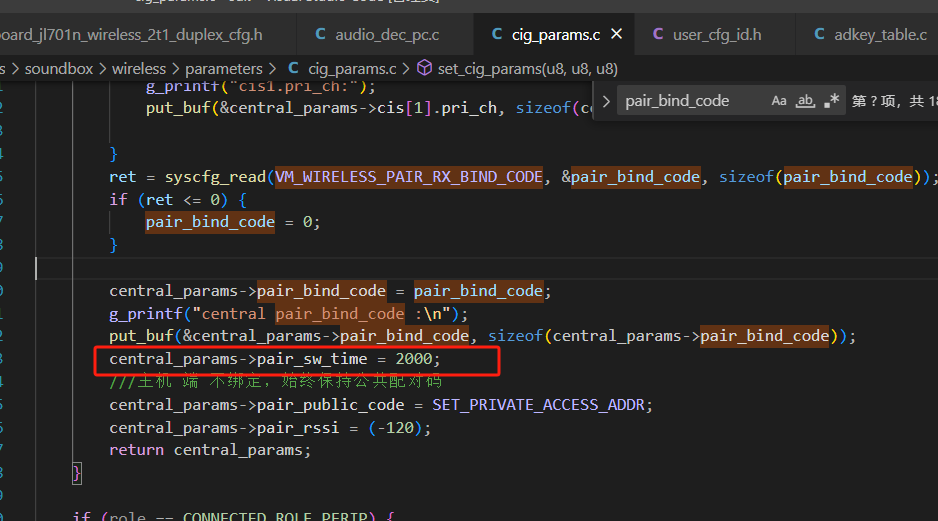Image resolution: width=938 pixels, height=521 pixels.
Task: Click 'pair_bind_code = 0;' assignment line
Action: 233,223
